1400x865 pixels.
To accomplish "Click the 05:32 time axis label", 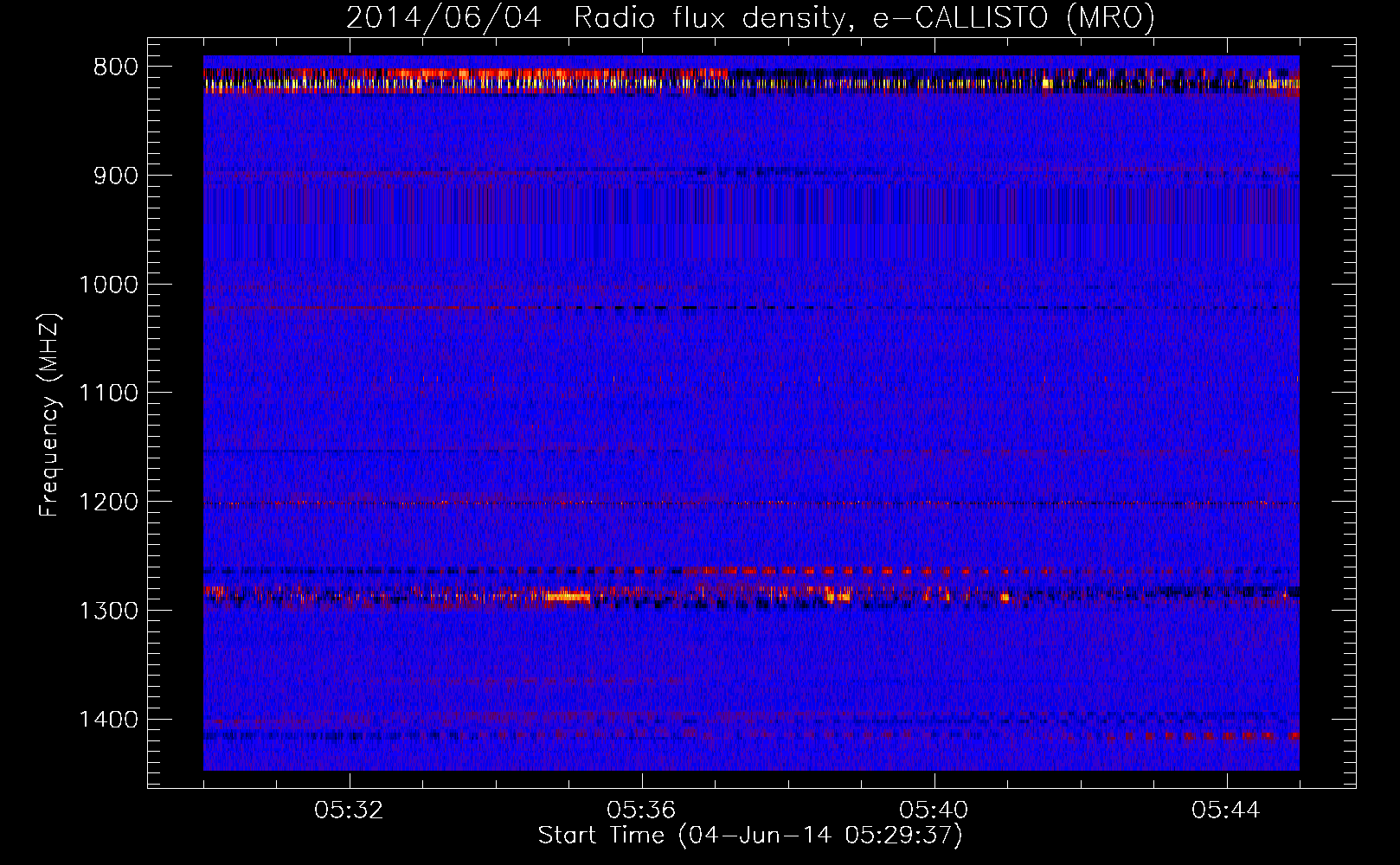I will [x=349, y=811].
